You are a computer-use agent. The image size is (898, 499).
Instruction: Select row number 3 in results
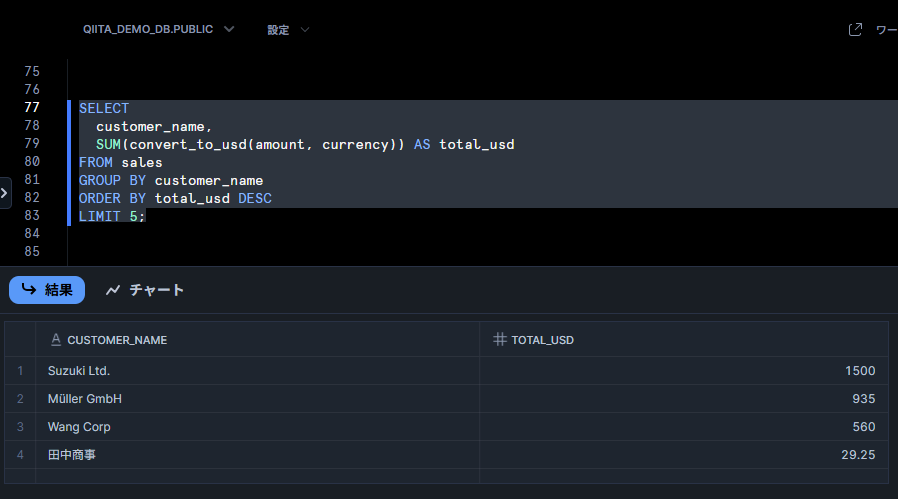tap(20, 427)
